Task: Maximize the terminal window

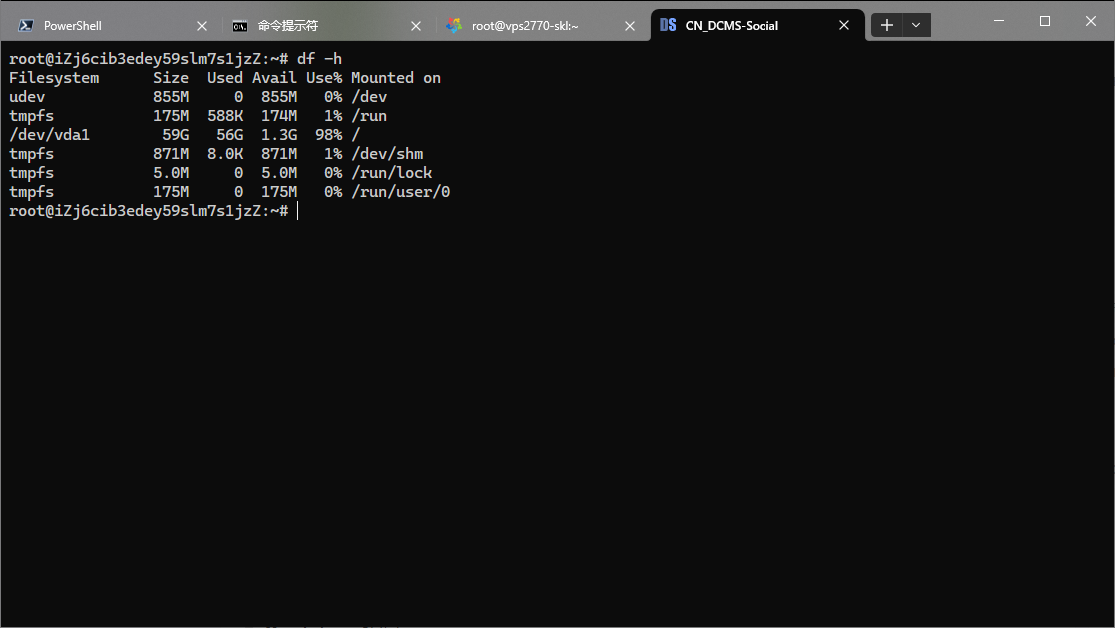Action: coord(1045,21)
